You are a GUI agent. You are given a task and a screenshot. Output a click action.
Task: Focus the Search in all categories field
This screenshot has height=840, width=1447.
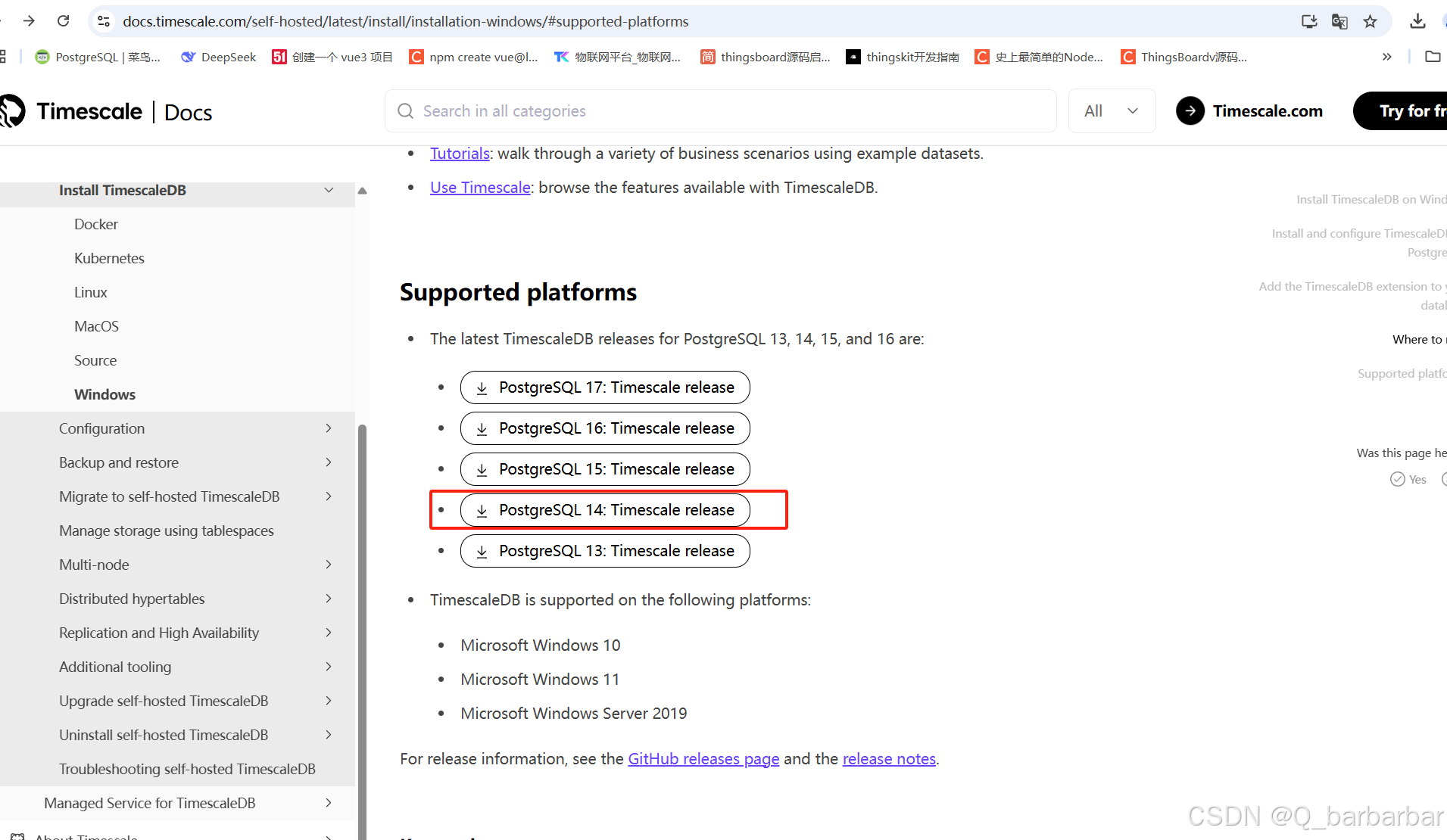point(721,111)
